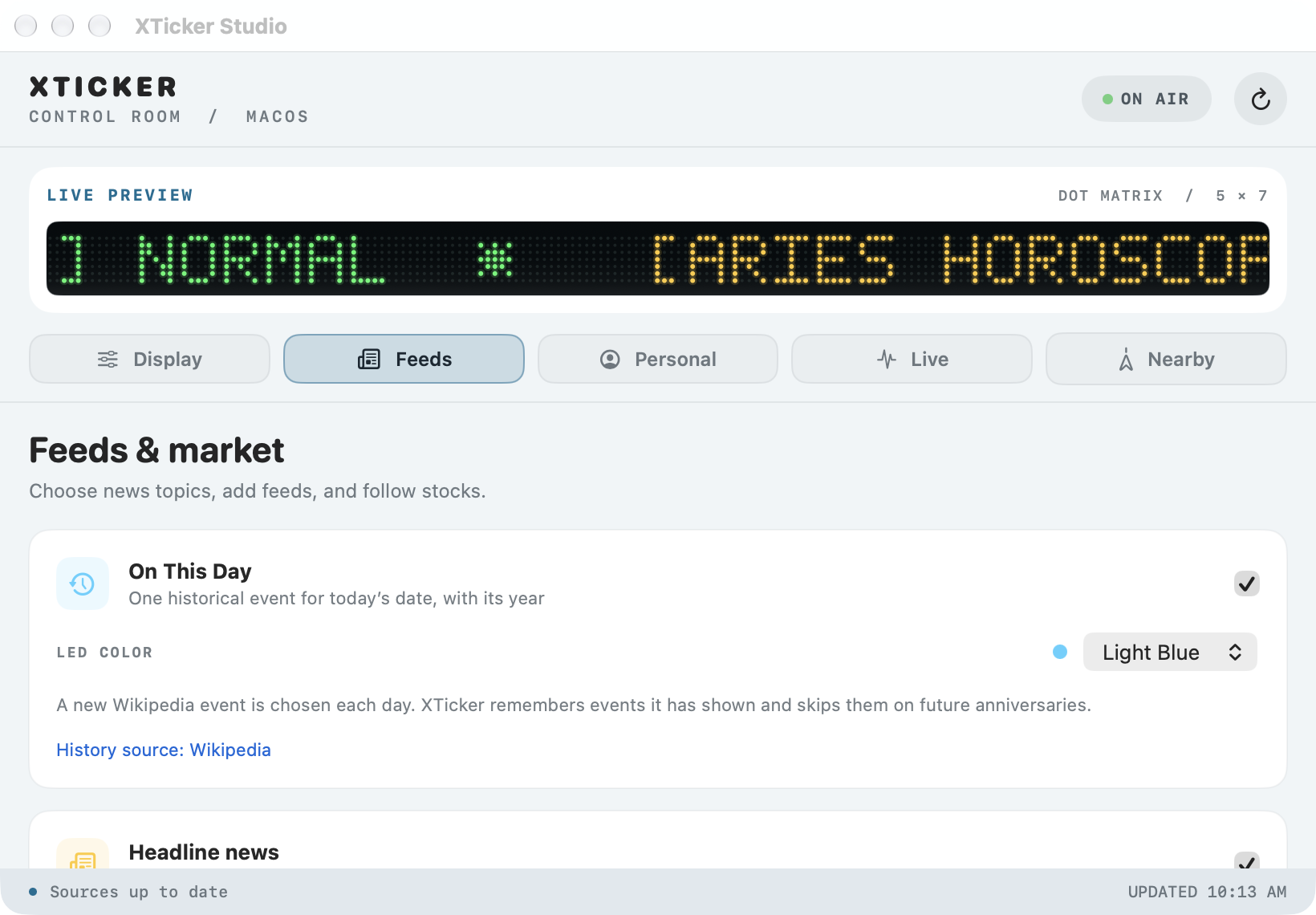
Task: Click the CONTROL ROOM / MACOS subtitle
Action: [x=169, y=116]
